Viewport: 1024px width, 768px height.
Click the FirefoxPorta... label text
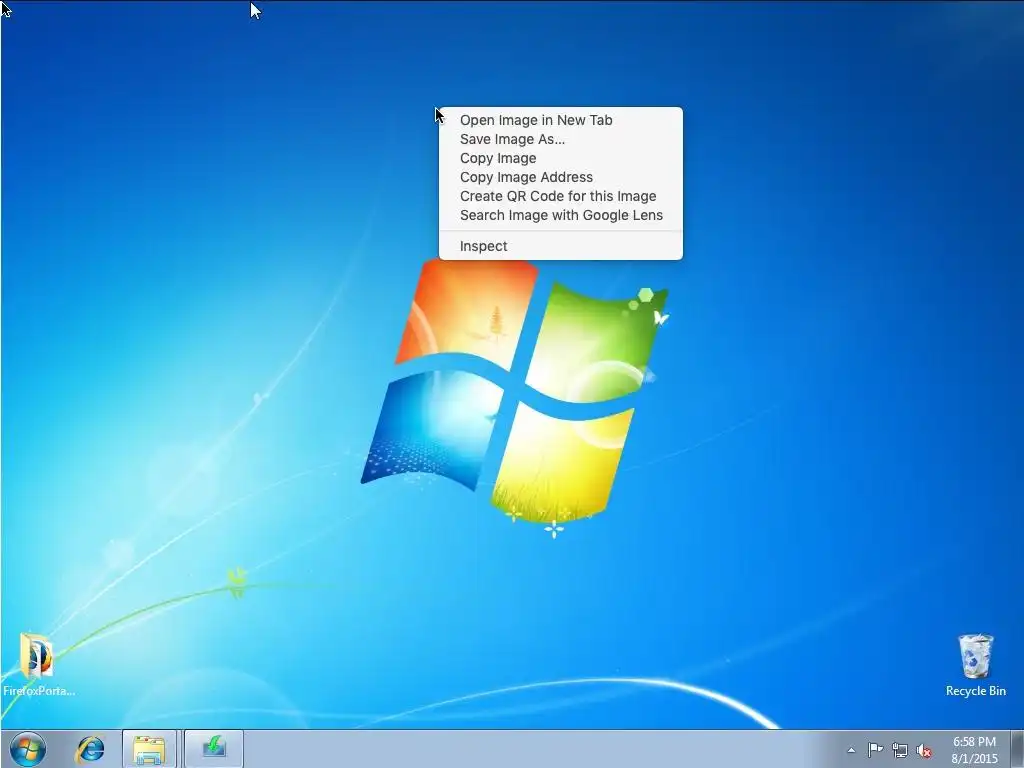(x=39, y=690)
